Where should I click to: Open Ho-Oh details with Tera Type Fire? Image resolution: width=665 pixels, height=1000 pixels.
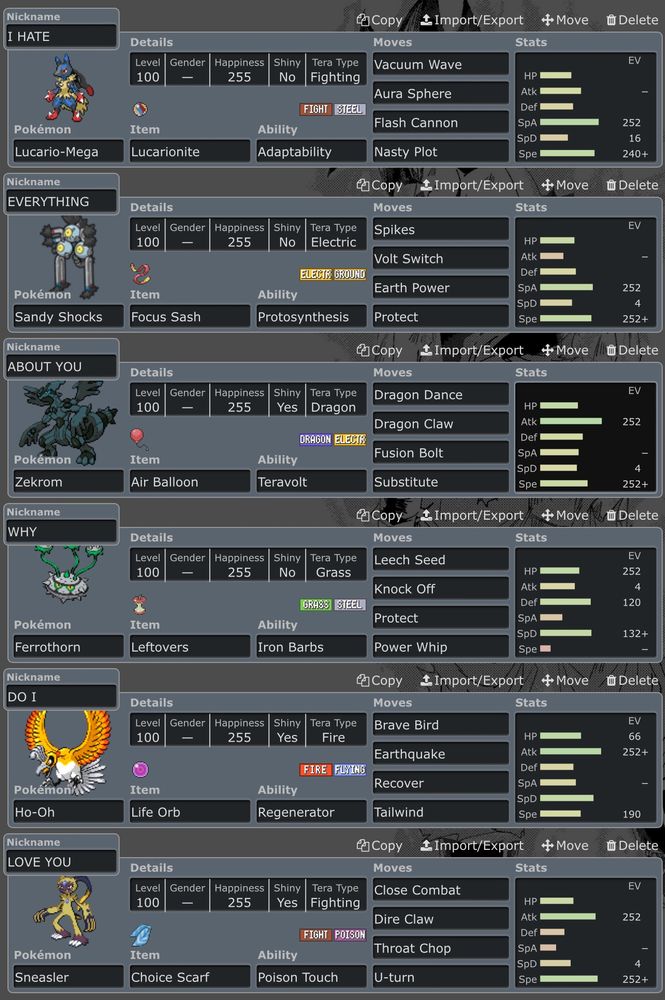tap(248, 730)
